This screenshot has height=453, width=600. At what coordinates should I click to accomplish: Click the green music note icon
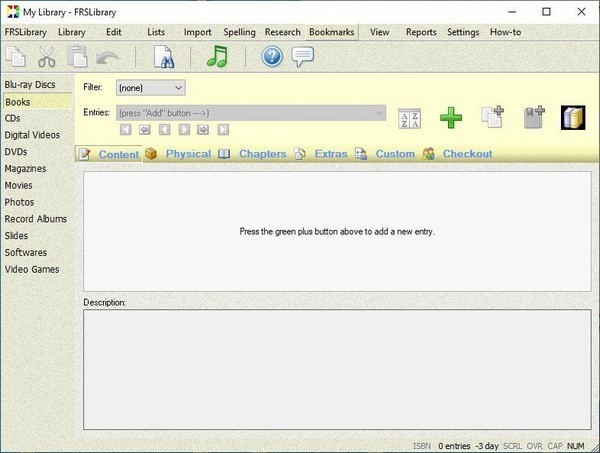pyautogui.click(x=217, y=57)
